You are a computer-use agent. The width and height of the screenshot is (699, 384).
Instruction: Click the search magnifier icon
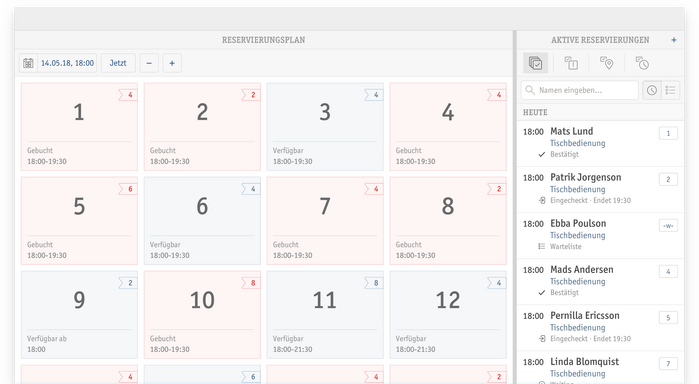tap(530, 90)
